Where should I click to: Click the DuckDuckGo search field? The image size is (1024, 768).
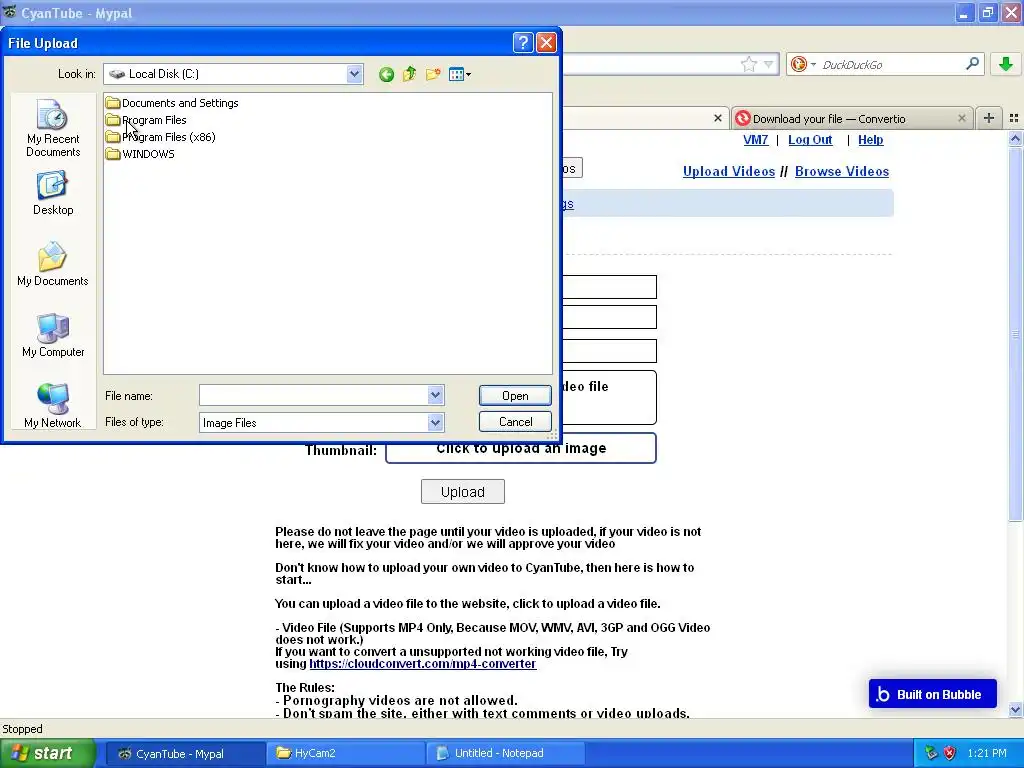click(x=891, y=64)
